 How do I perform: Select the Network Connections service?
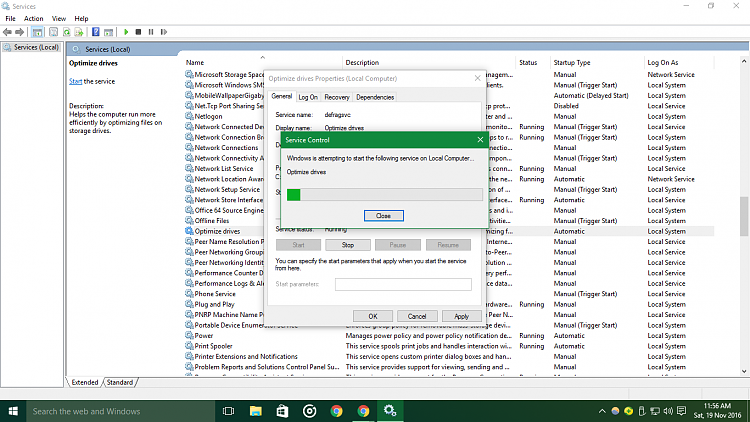(226, 147)
